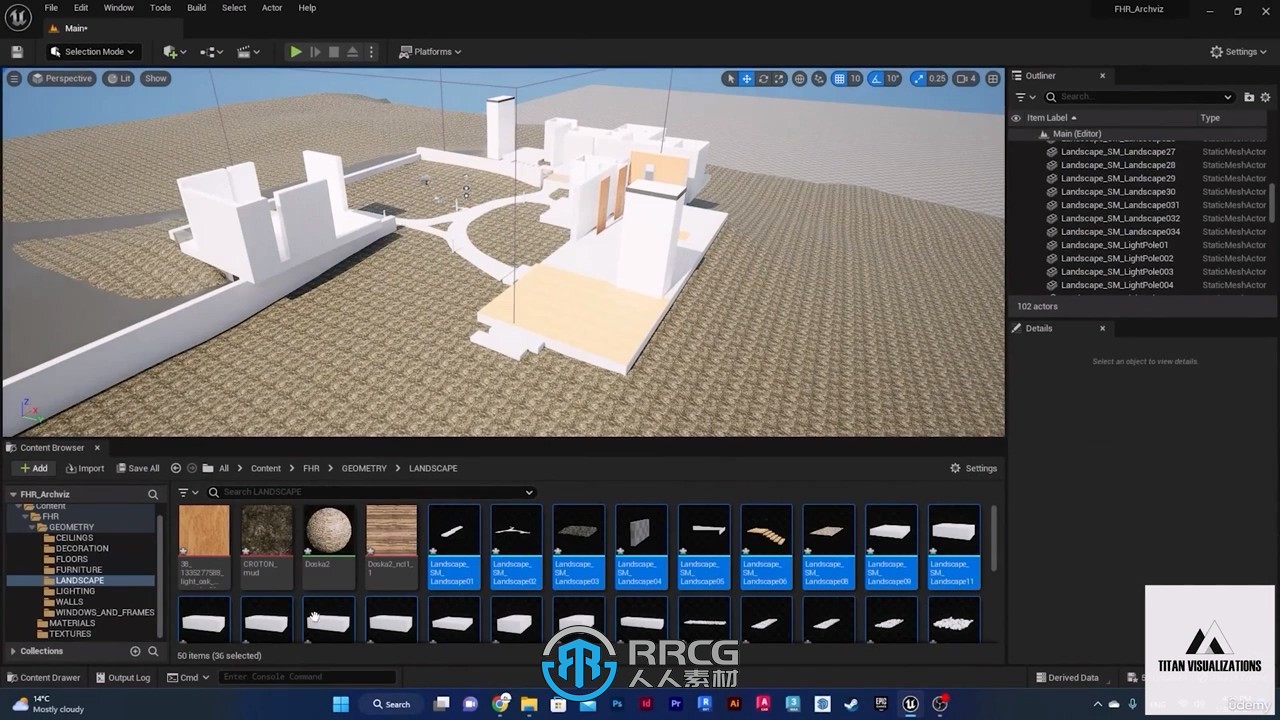The image size is (1280, 720).
Task: Save the current level with the disk icon
Action: (17, 52)
